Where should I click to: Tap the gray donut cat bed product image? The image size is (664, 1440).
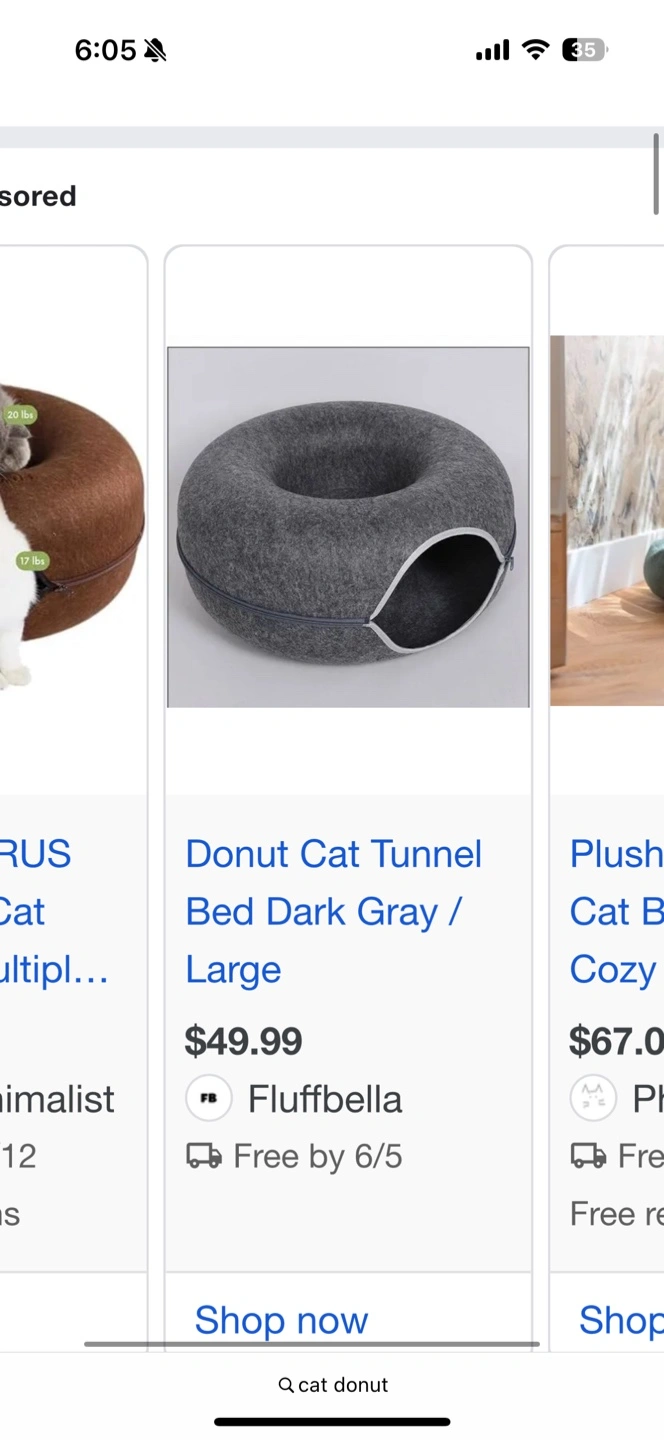(348, 527)
